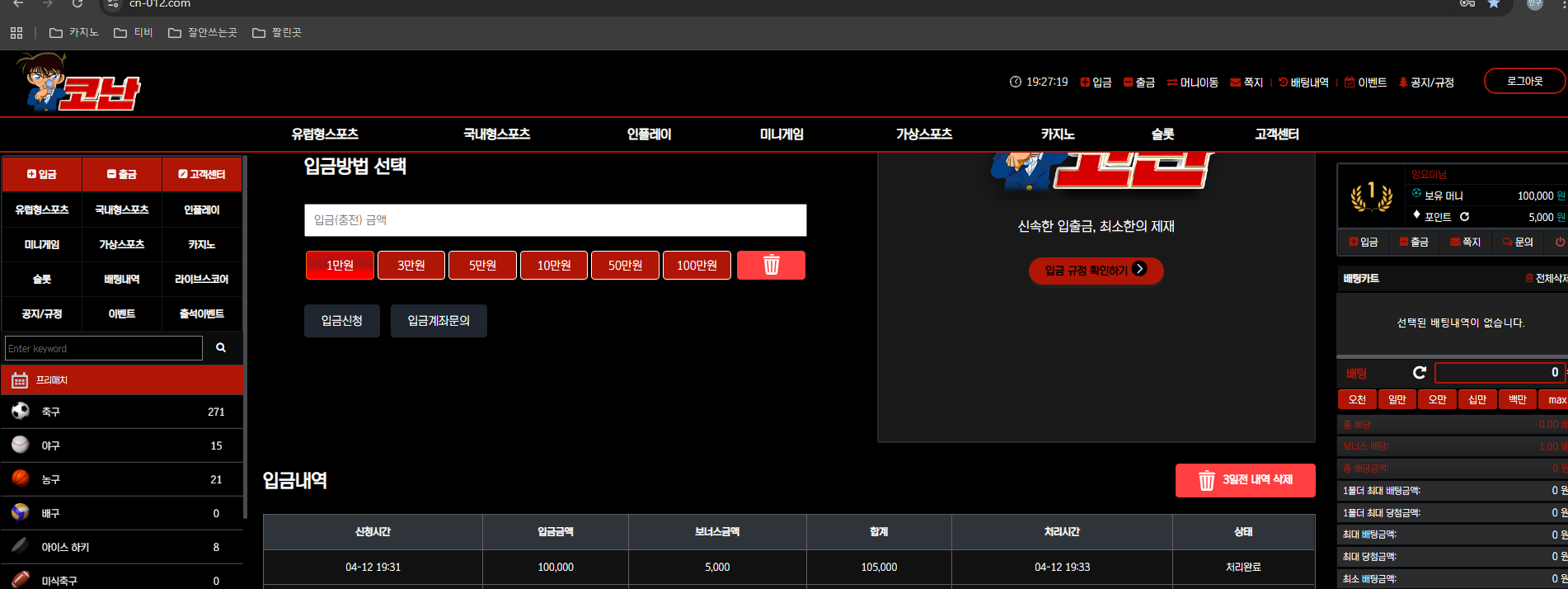Click the 입금신청 button
The image size is (1568, 589).
[342, 321]
